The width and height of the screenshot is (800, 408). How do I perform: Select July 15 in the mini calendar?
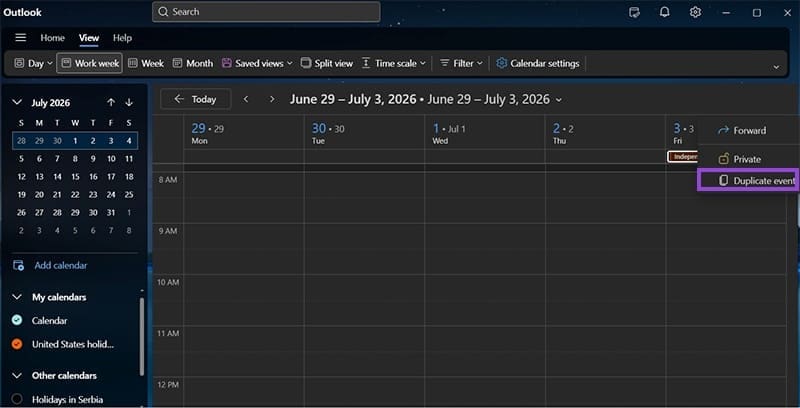tap(75, 176)
